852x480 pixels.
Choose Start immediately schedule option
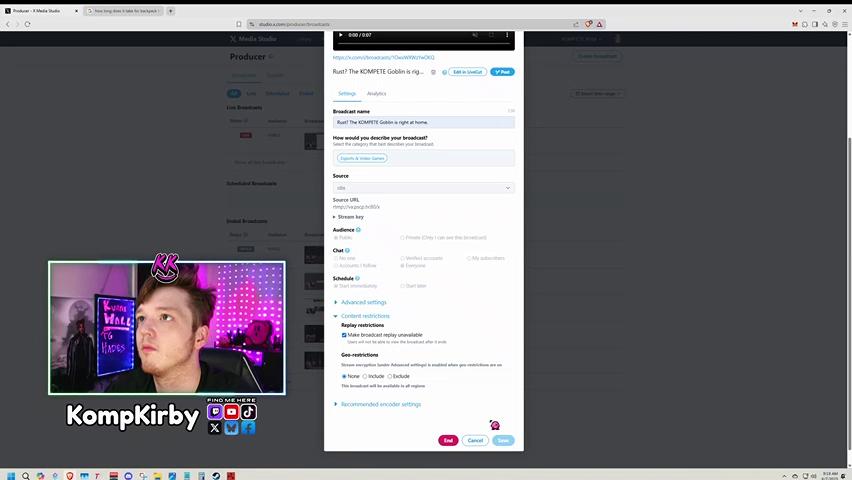click(355, 286)
